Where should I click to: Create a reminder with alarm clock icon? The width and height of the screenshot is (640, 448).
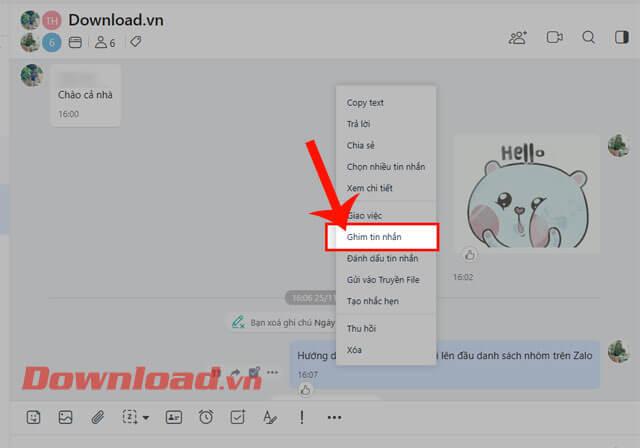[x=206, y=417]
